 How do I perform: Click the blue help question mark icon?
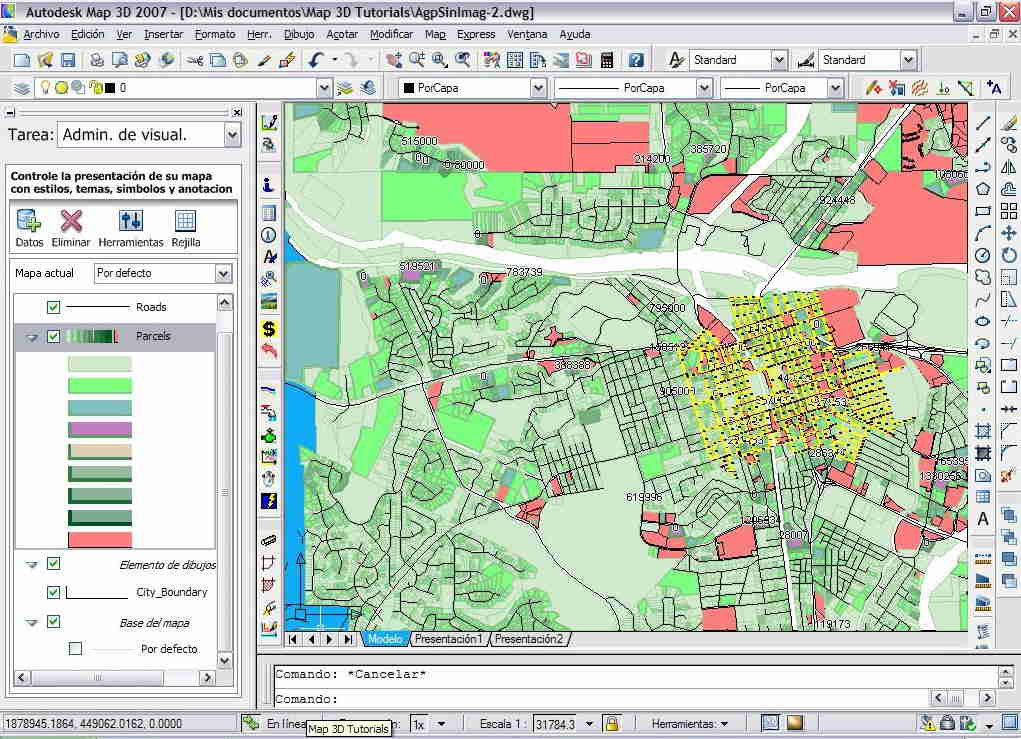635,60
